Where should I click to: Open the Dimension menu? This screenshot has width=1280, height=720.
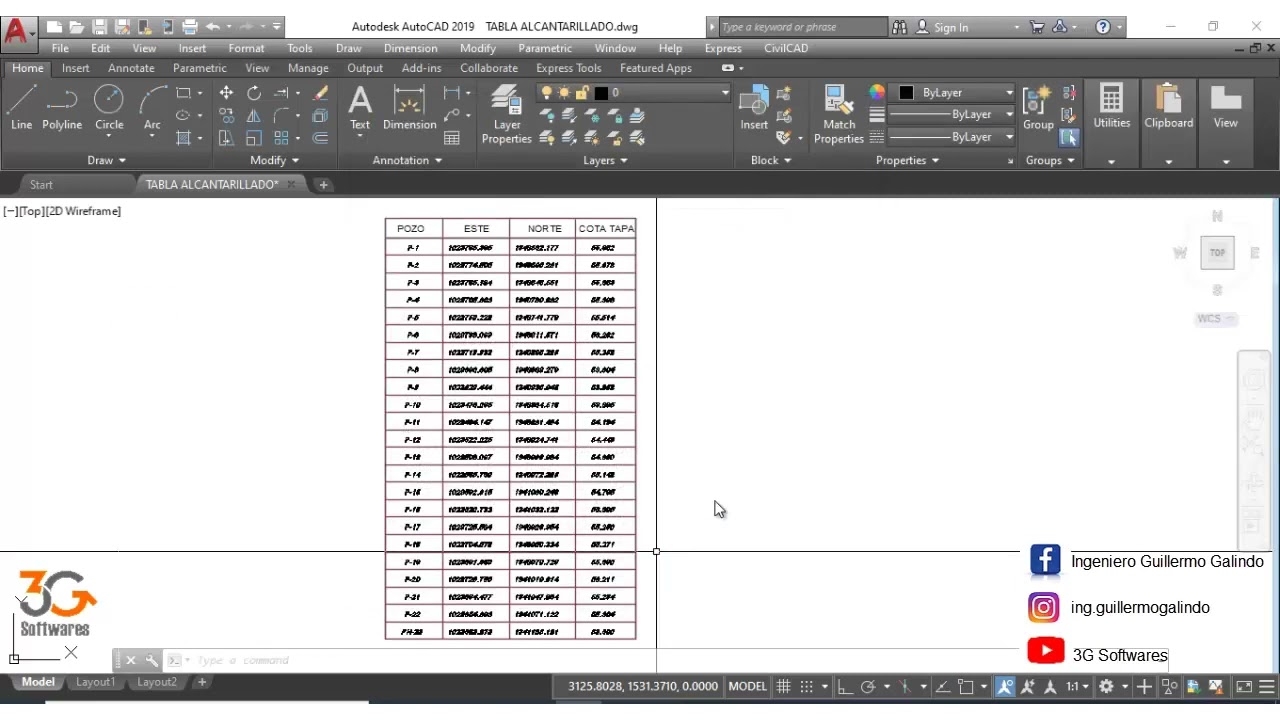(410, 48)
